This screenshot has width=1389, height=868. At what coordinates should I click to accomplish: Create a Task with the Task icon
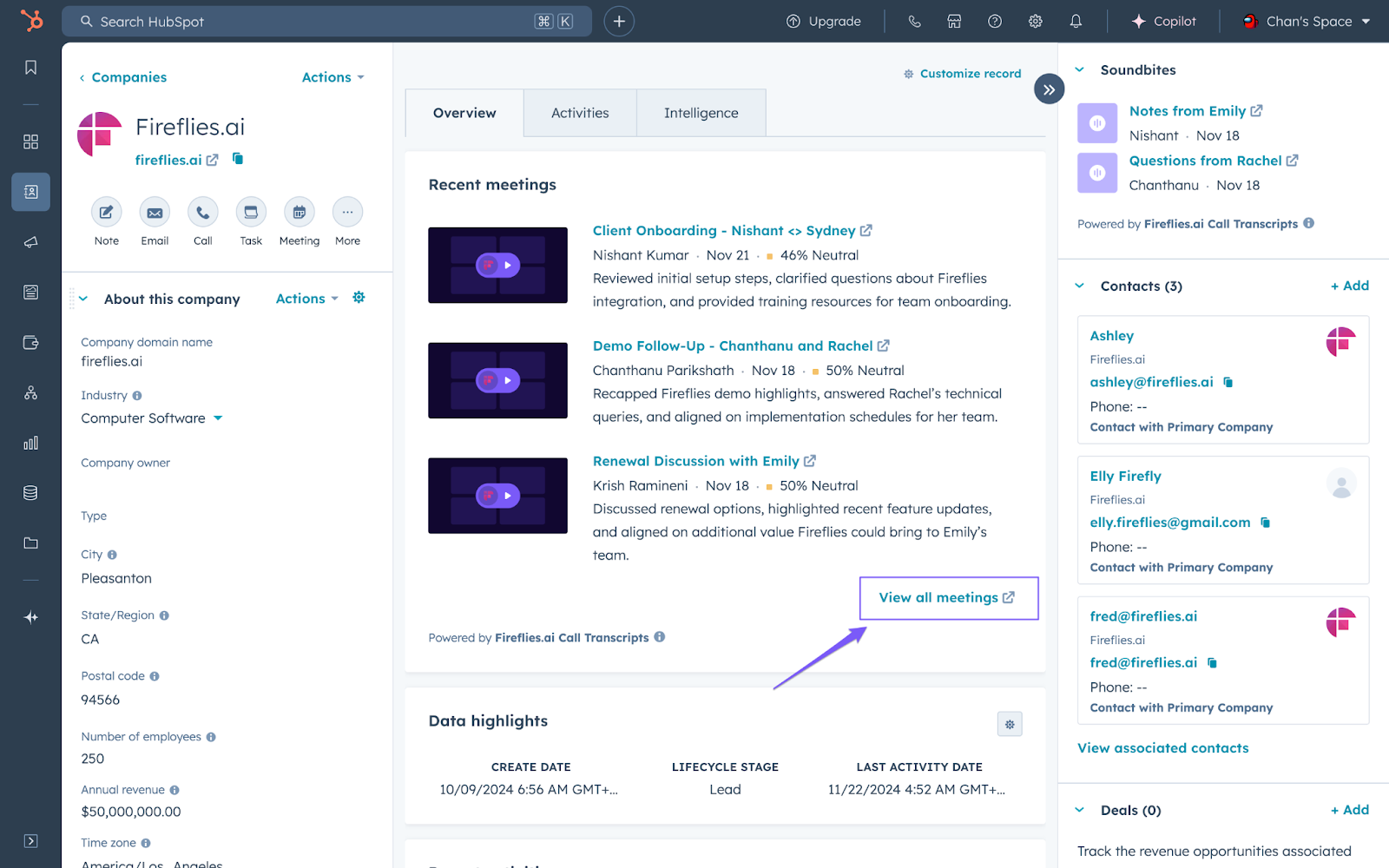[251, 213]
